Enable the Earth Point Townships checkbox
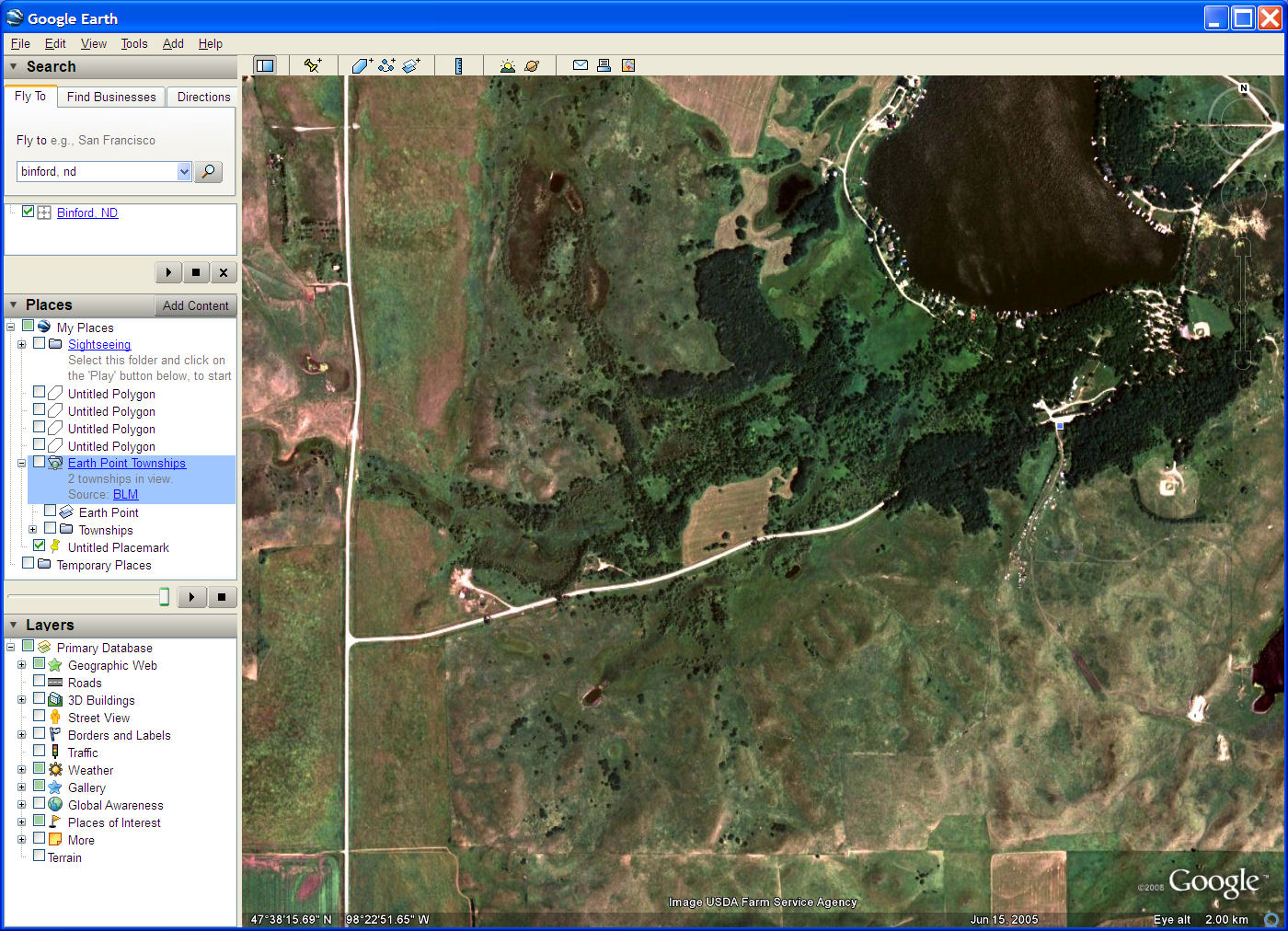This screenshot has width=1288, height=931. pyautogui.click(x=40, y=462)
